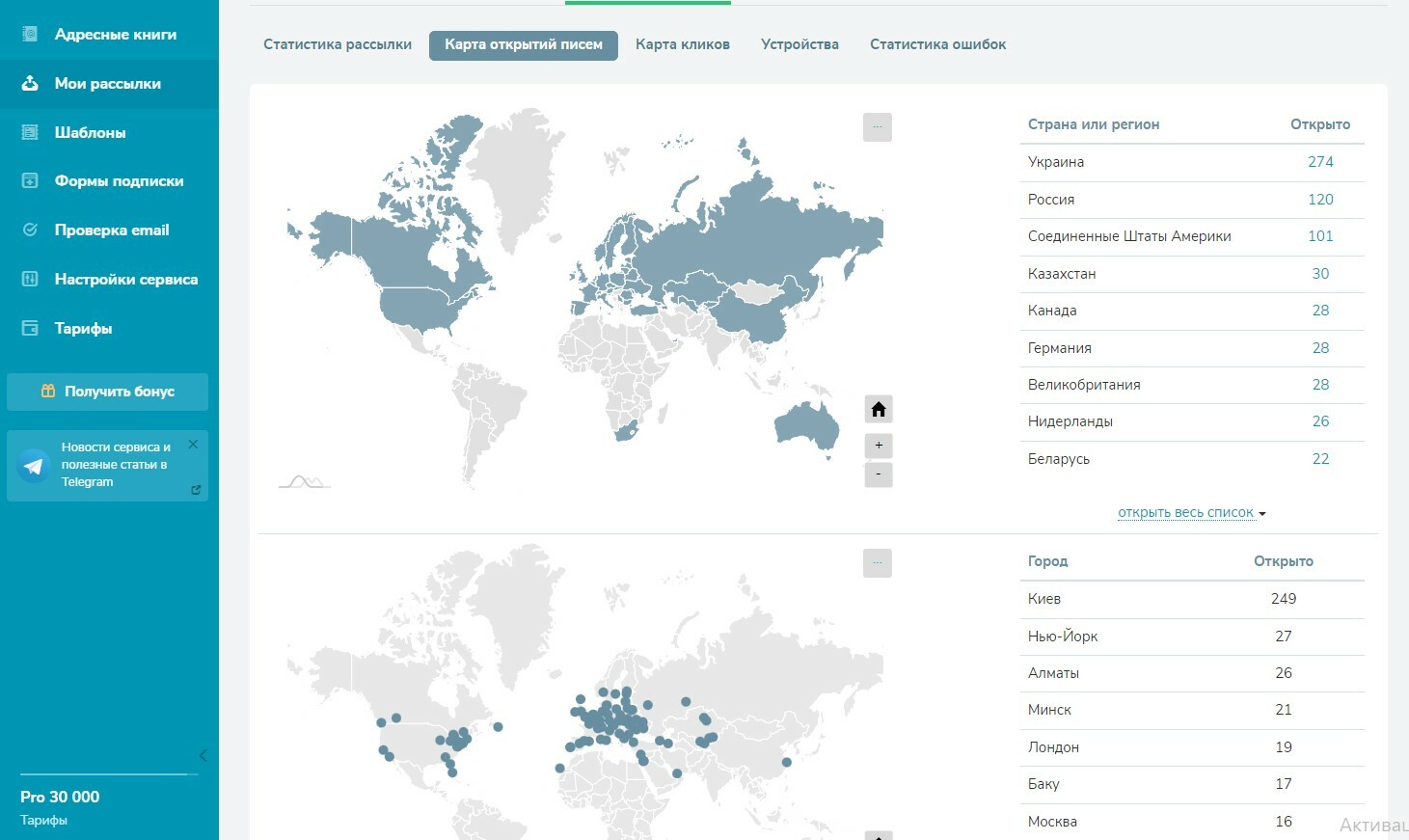Click the Address books sidebar icon
1409x840 pixels.
(30, 34)
